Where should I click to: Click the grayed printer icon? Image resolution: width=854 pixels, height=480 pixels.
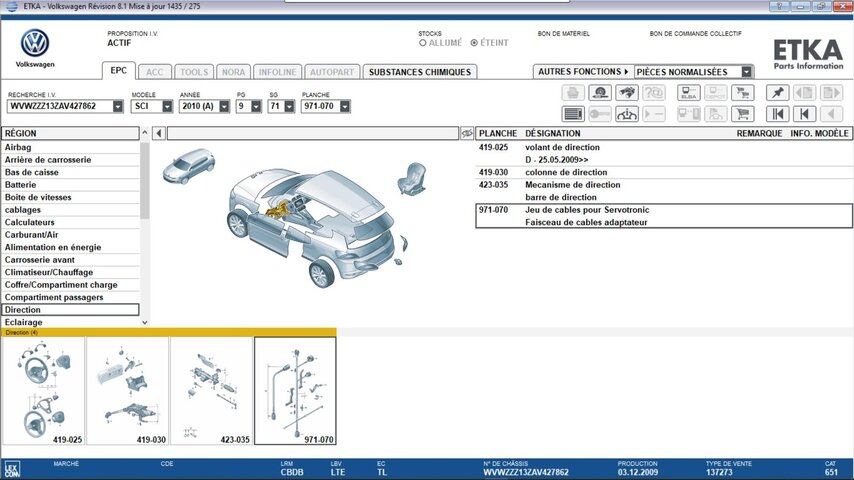573,93
